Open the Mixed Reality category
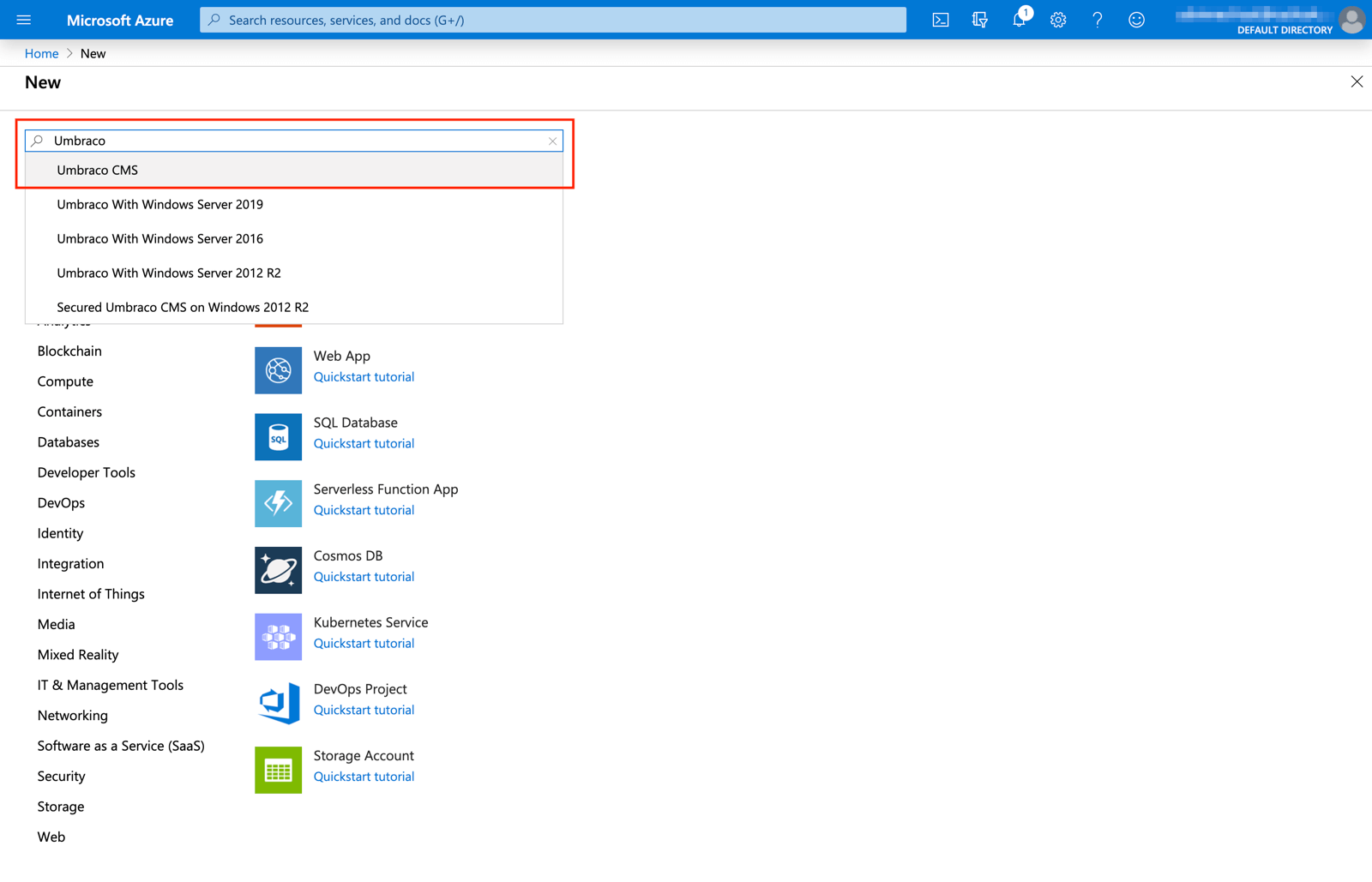This screenshot has height=882, width=1372. (78, 655)
